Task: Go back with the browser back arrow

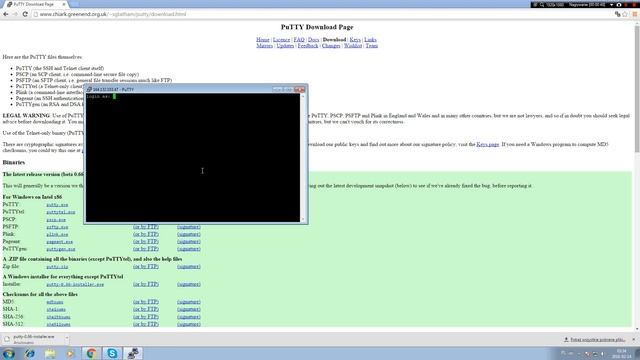Action: (6, 14)
